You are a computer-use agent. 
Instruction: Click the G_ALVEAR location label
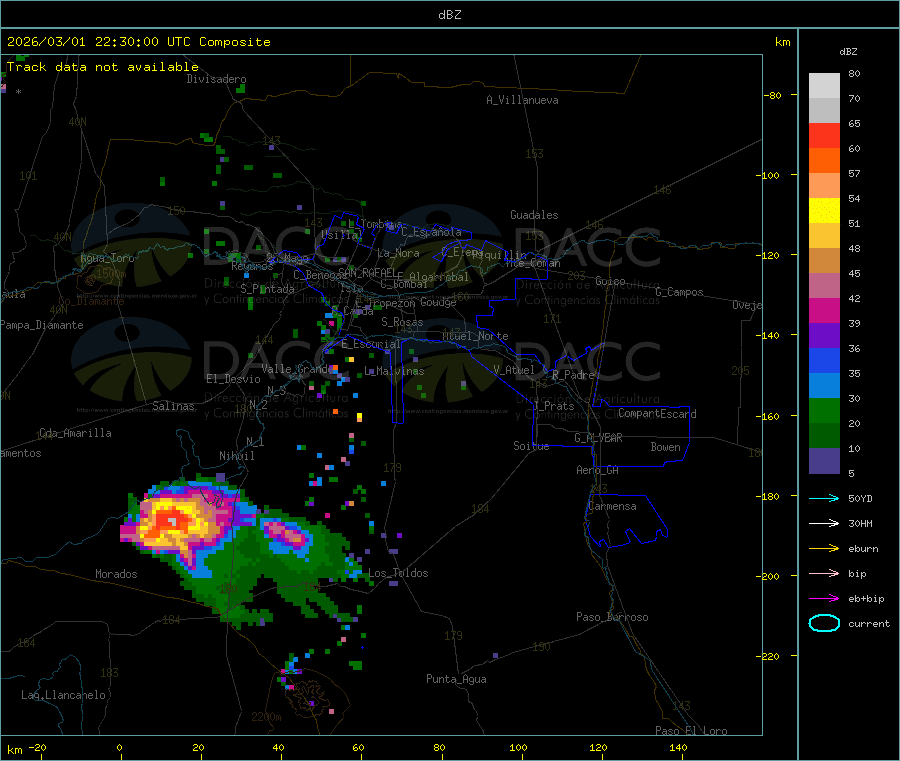(598, 438)
